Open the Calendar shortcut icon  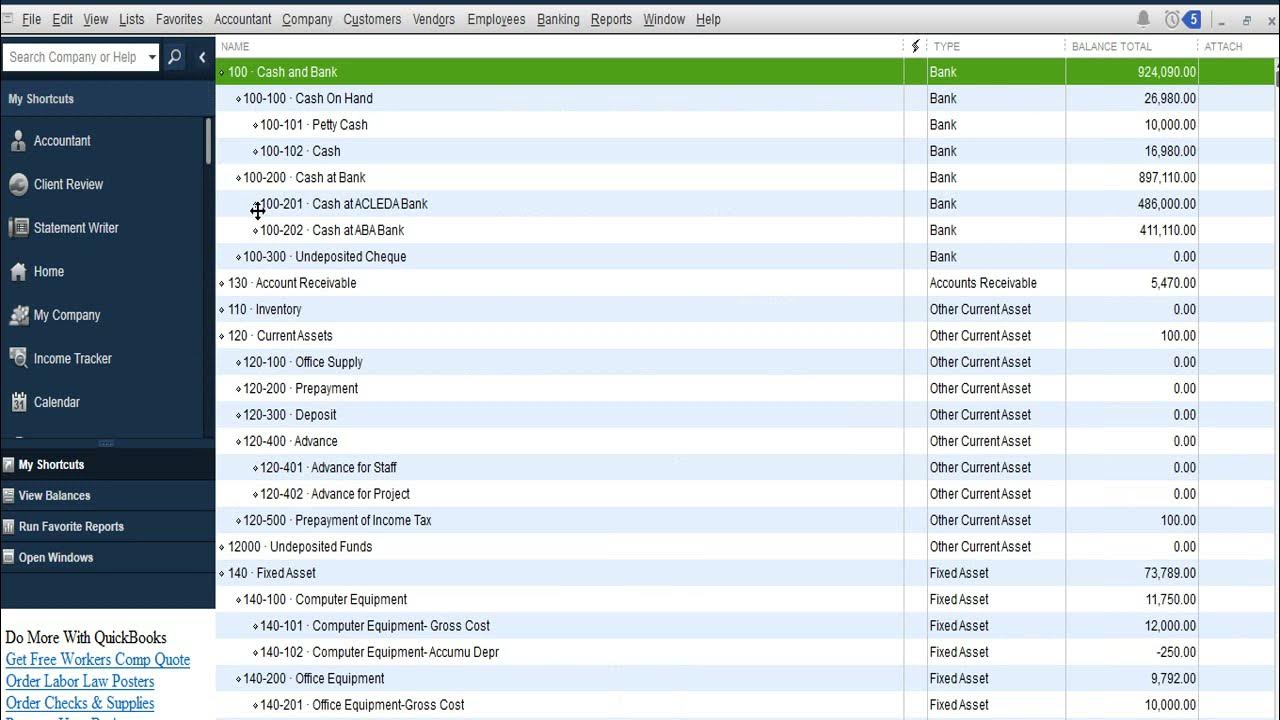(x=18, y=402)
